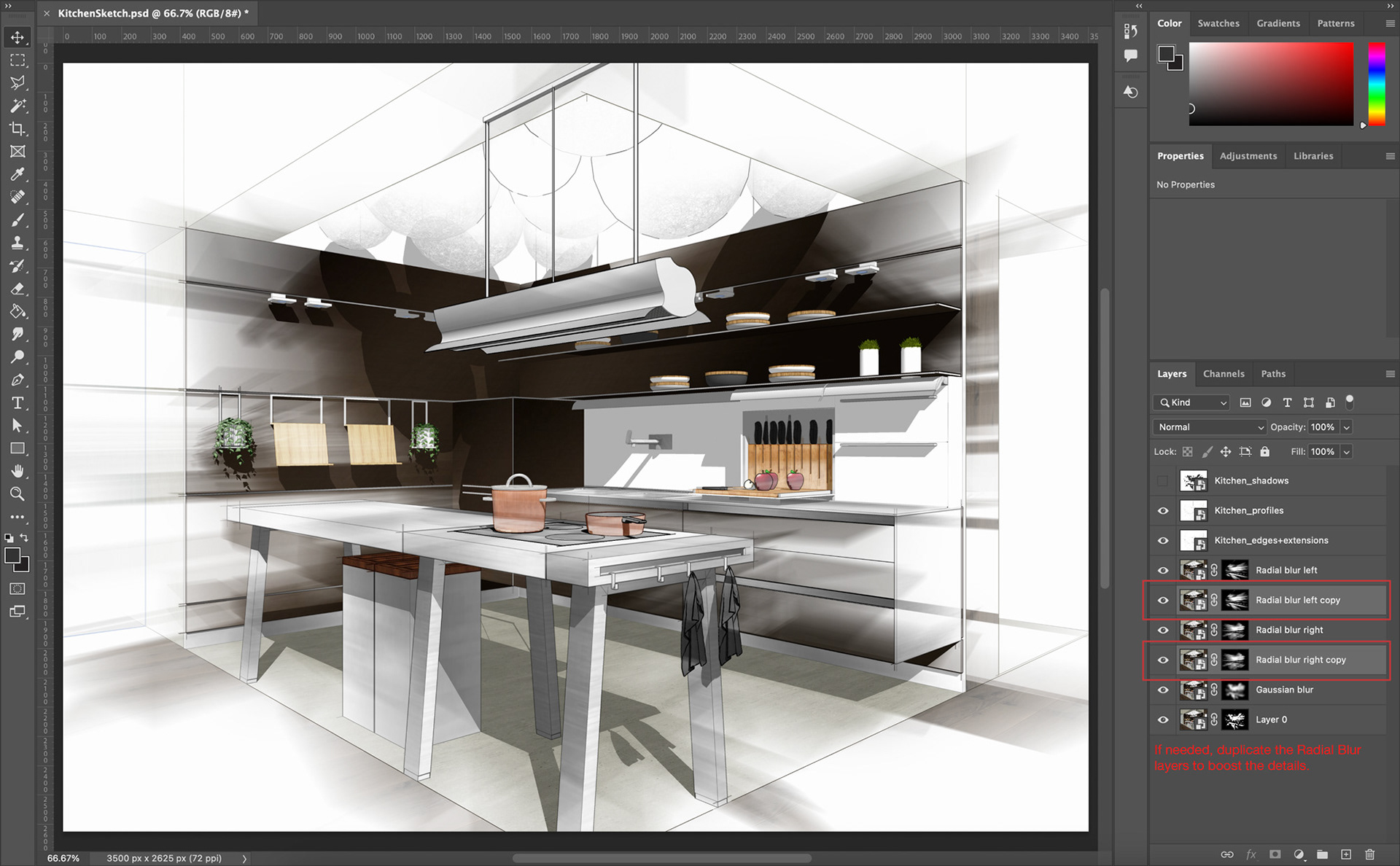Click the add layer mask icon
The height and width of the screenshot is (866, 1400).
click(x=1275, y=854)
